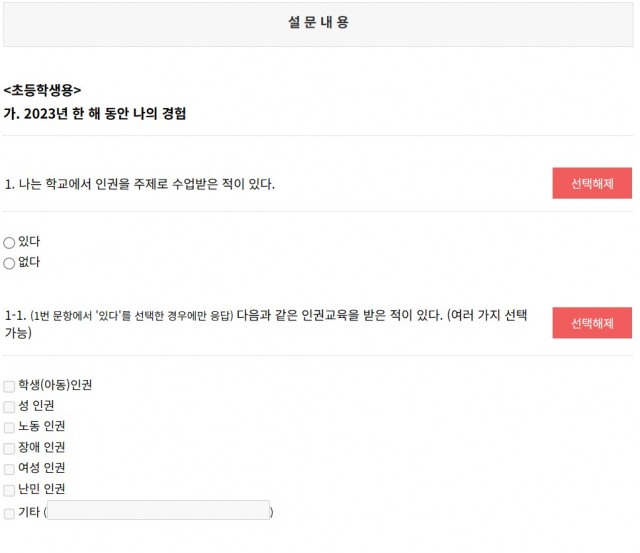This screenshot has width=640, height=553.
Task: Click the text field next to '기타'
Action: (x=158, y=511)
